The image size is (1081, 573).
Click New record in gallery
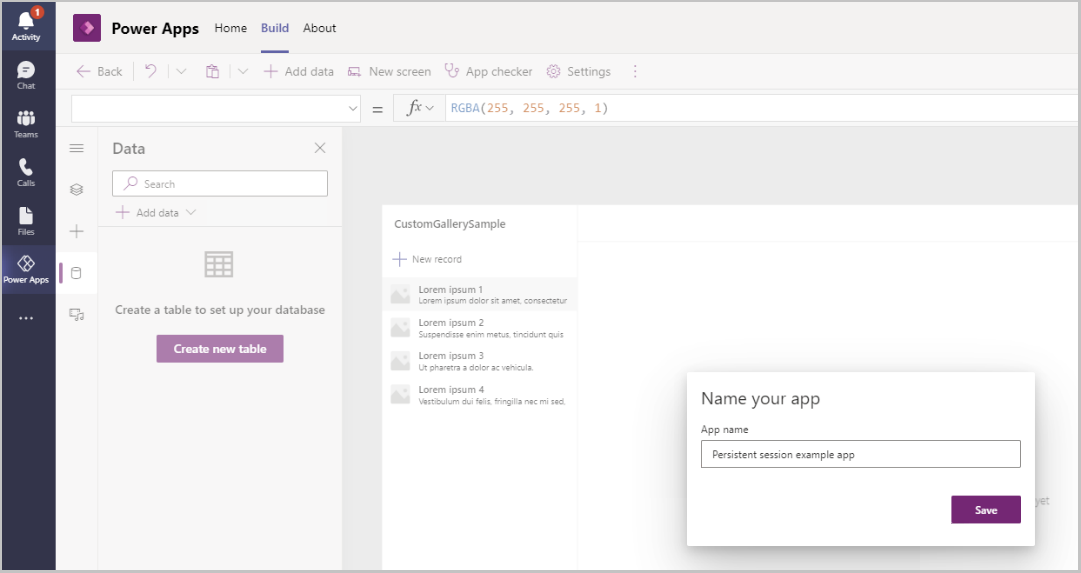click(x=427, y=259)
